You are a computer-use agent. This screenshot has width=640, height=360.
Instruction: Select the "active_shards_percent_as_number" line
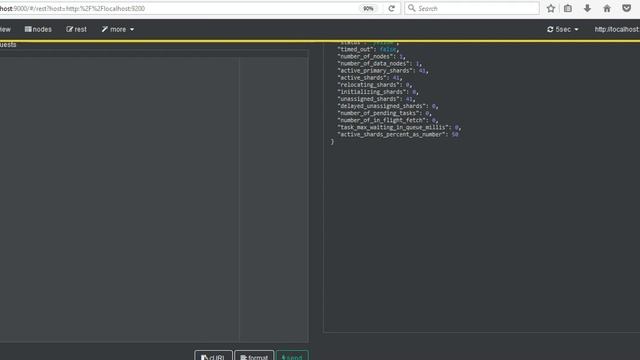click(x=398, y=134)
